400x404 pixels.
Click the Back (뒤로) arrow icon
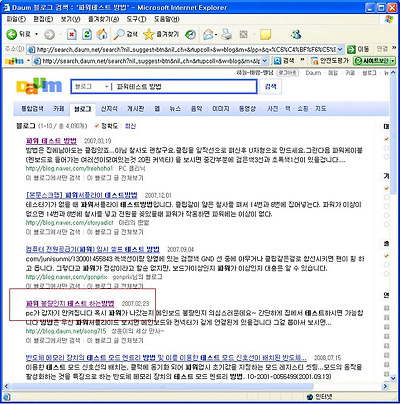pos(11,34)
